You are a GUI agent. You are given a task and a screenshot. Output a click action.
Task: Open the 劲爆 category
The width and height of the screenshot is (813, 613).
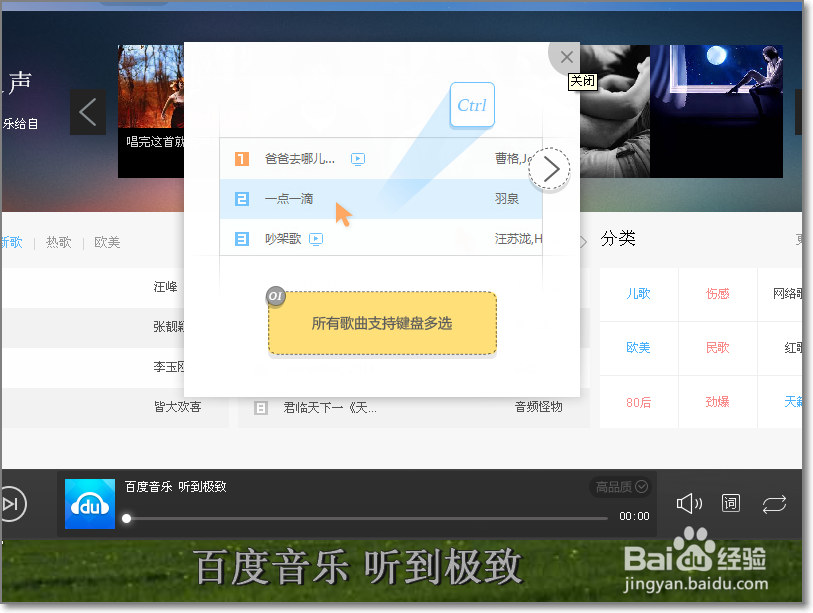[x=718, y=402]
